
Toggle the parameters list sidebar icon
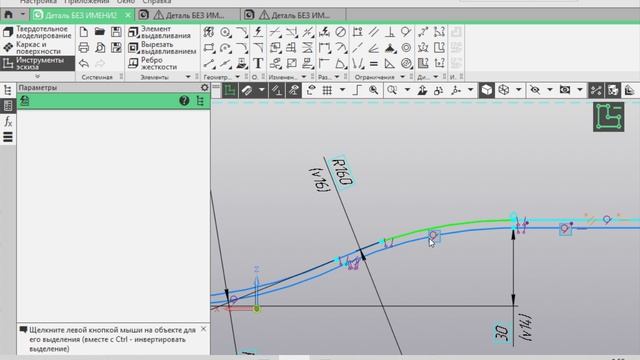tap(8, 106)
